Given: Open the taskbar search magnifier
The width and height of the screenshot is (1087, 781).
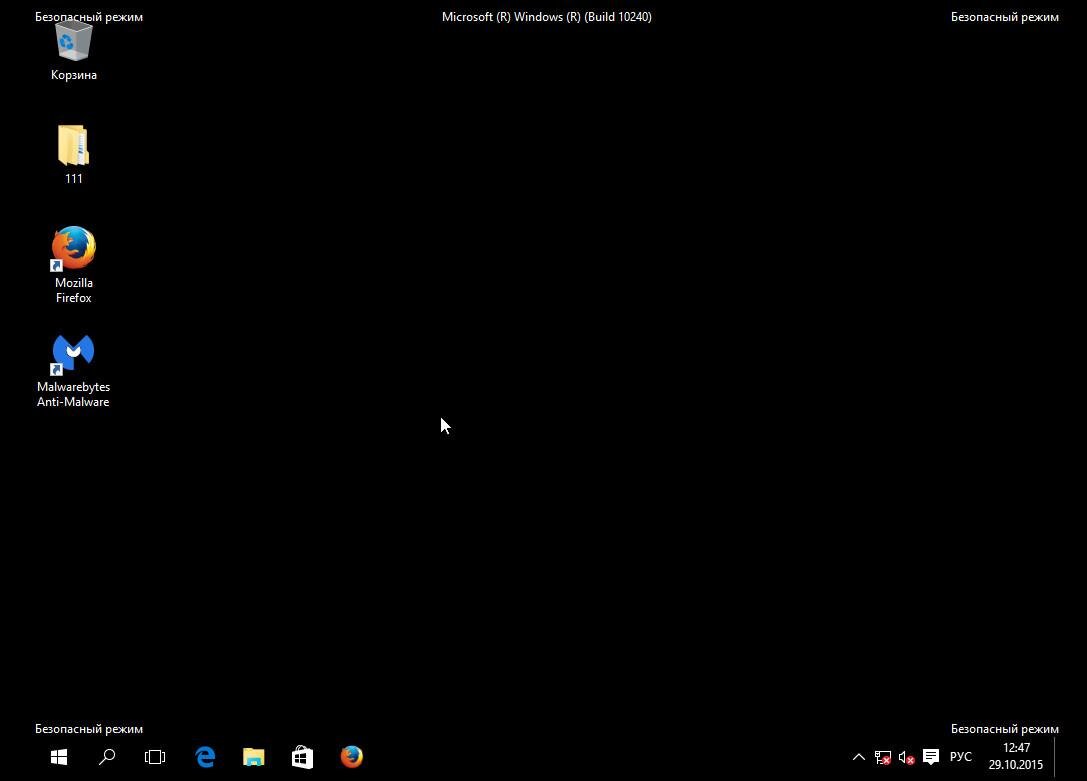Looking at the screenshot, I should pyautogui.click(x=107, y=757).
